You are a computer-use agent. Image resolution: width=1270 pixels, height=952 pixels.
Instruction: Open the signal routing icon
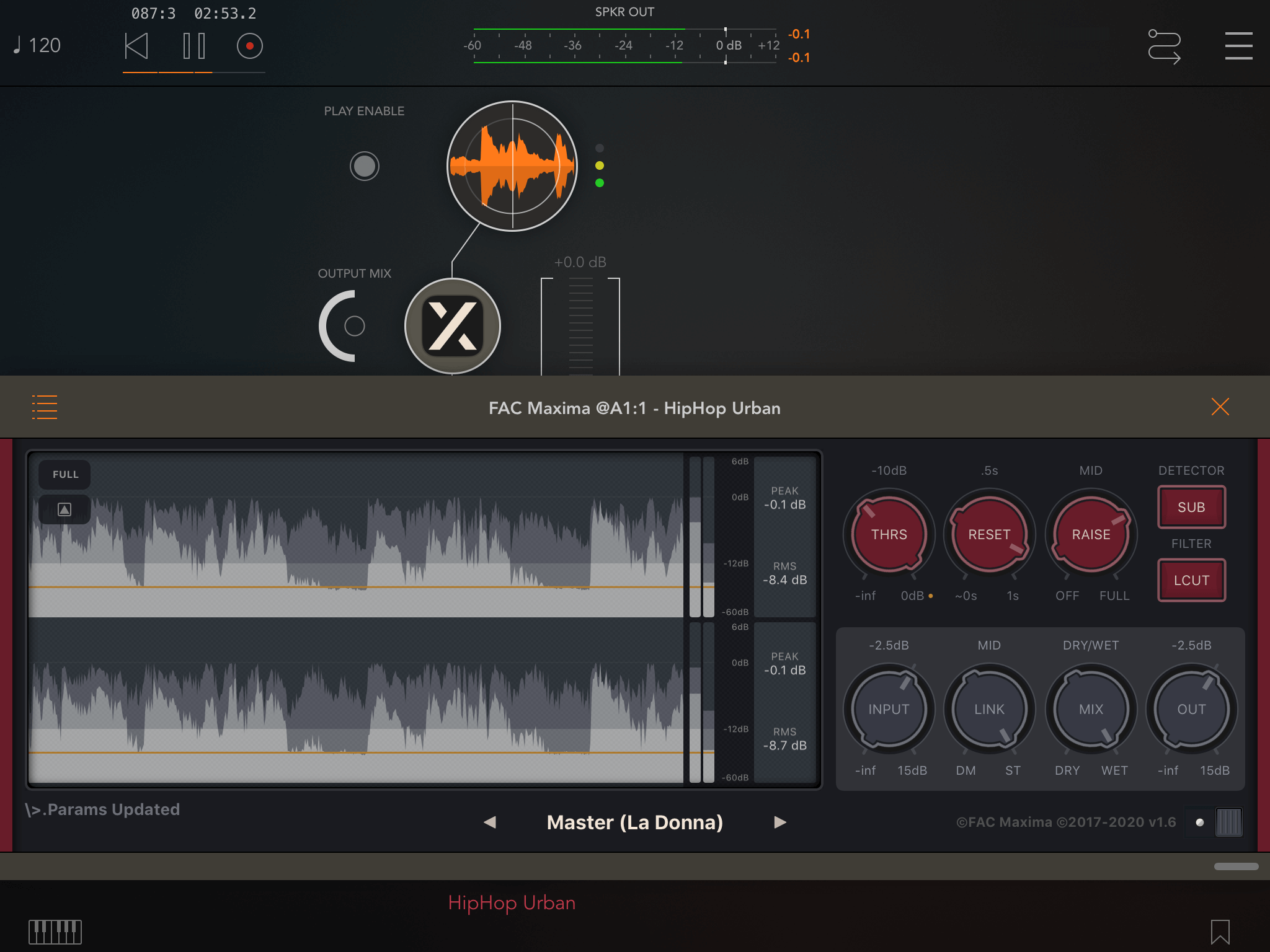coord(1164,46)
